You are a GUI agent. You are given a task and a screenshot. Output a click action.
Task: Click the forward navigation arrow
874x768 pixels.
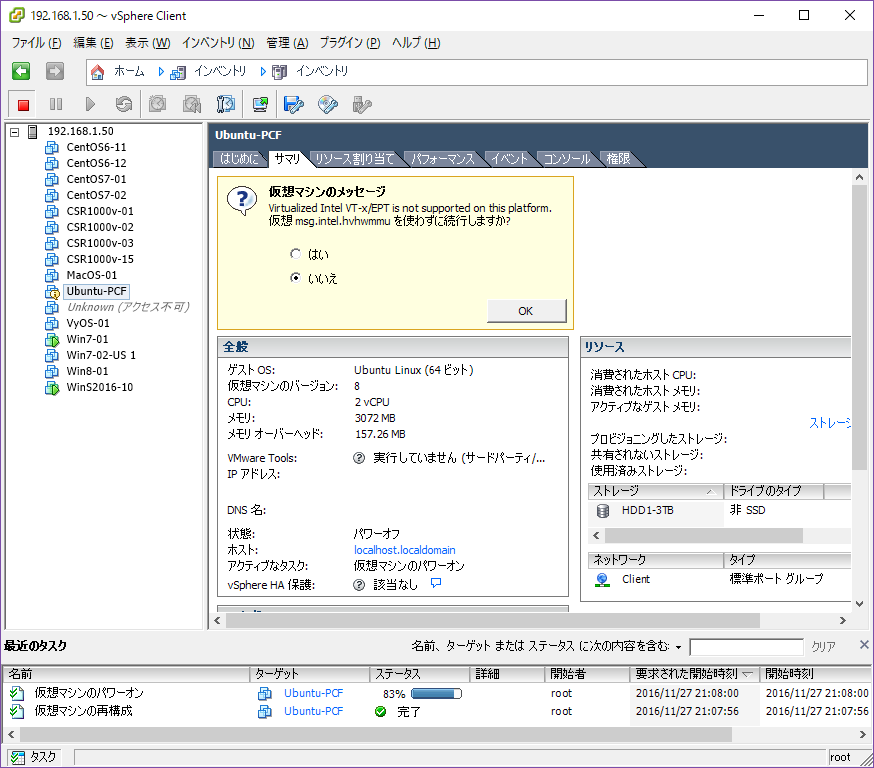coord(55,71)
